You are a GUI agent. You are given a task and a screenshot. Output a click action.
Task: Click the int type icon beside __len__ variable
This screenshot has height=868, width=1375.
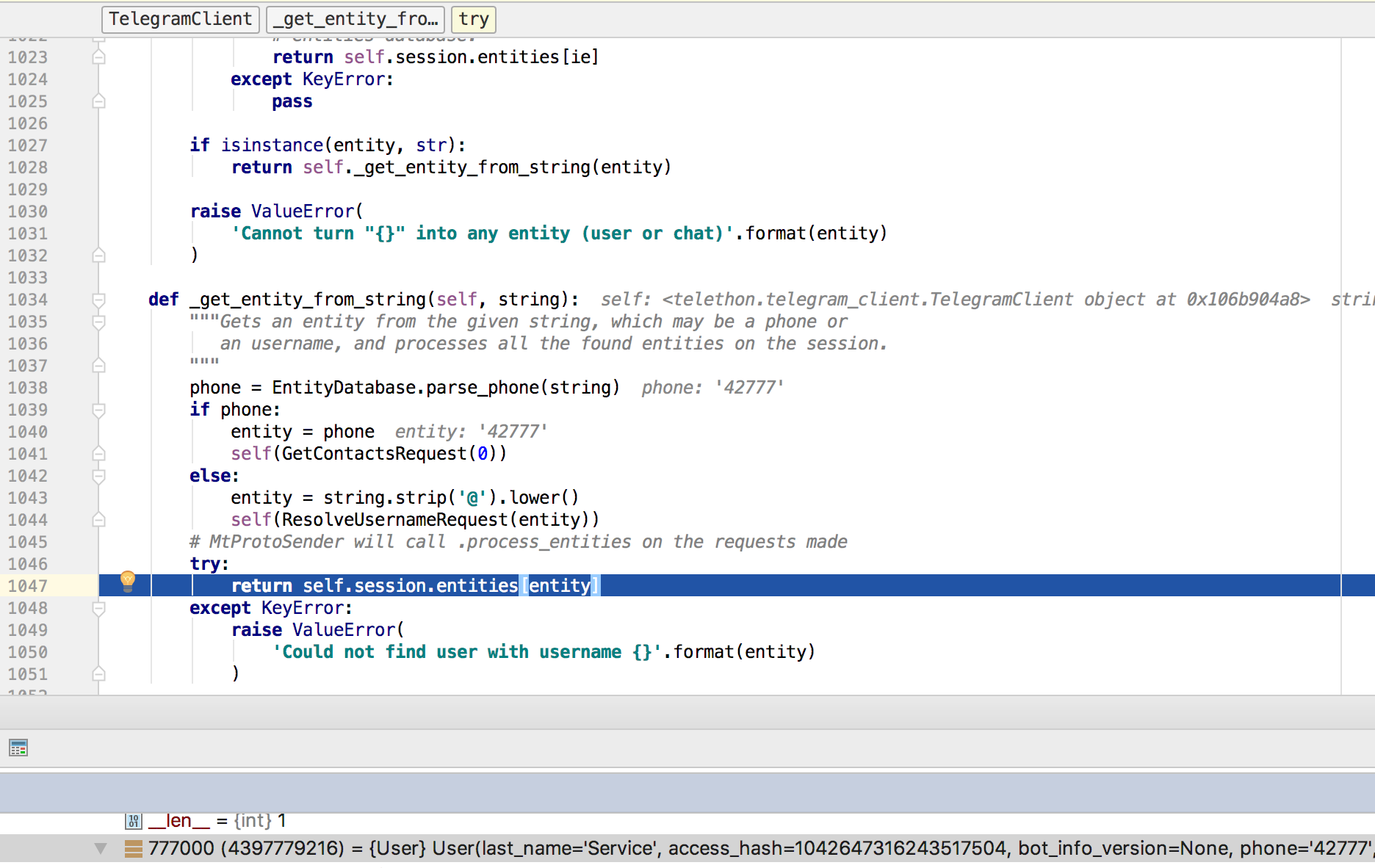(x=133, y=820)
